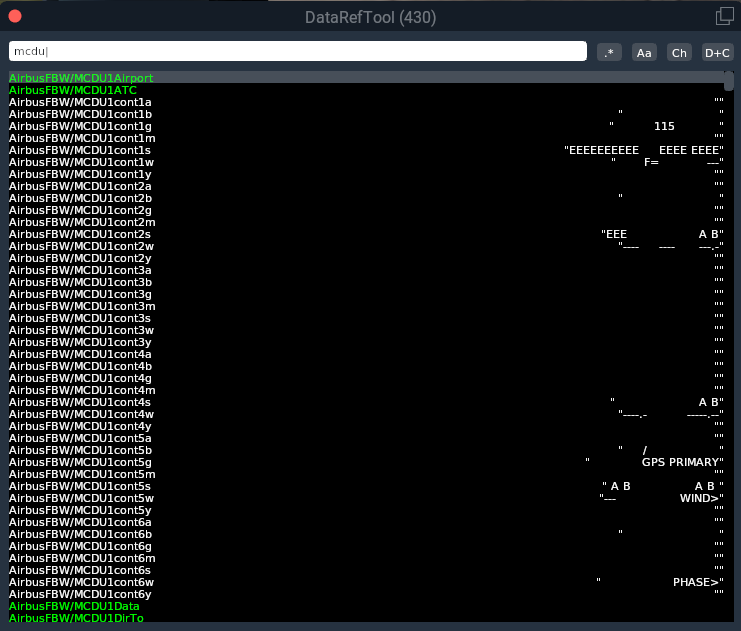Select AirbusFBW/MCDU1cont5b row
This screenshot has width=741, height=631.
(x=366, y=450)
